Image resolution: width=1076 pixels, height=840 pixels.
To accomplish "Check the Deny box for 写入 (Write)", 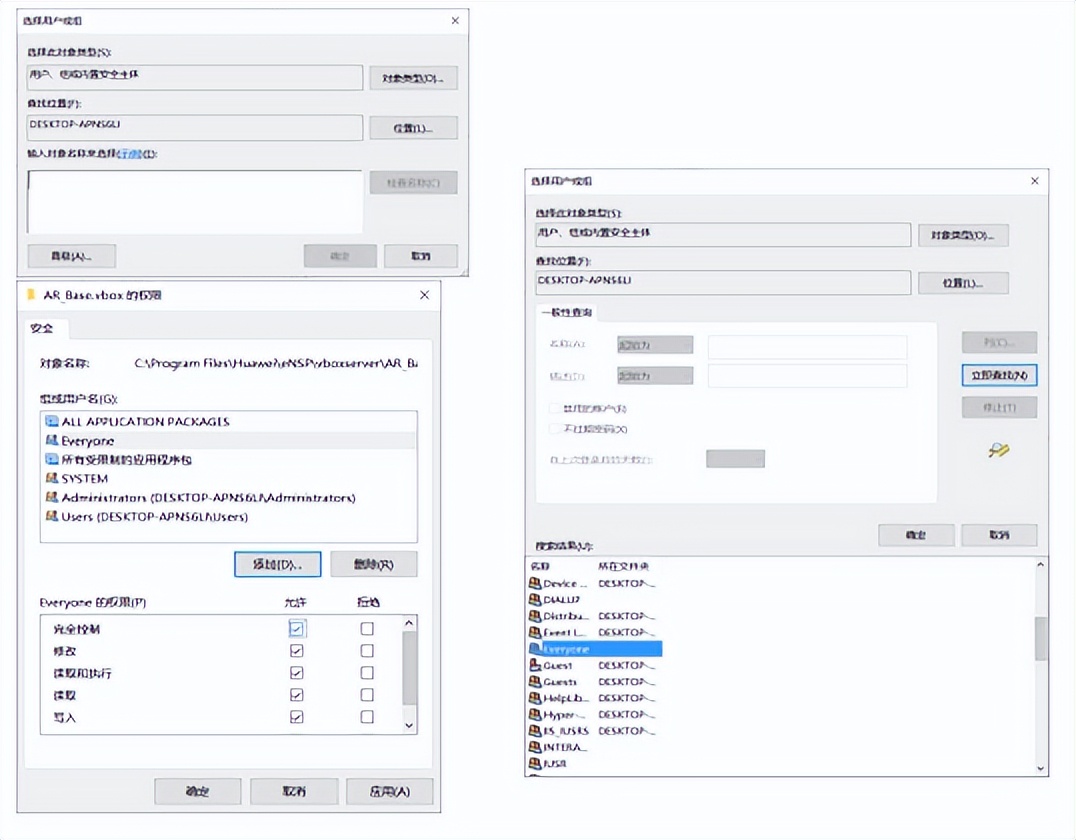I will (367, 717).
